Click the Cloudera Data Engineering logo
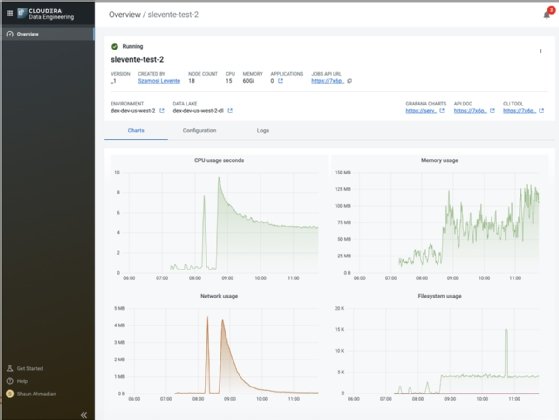559x420 pixels. (46, 14)
